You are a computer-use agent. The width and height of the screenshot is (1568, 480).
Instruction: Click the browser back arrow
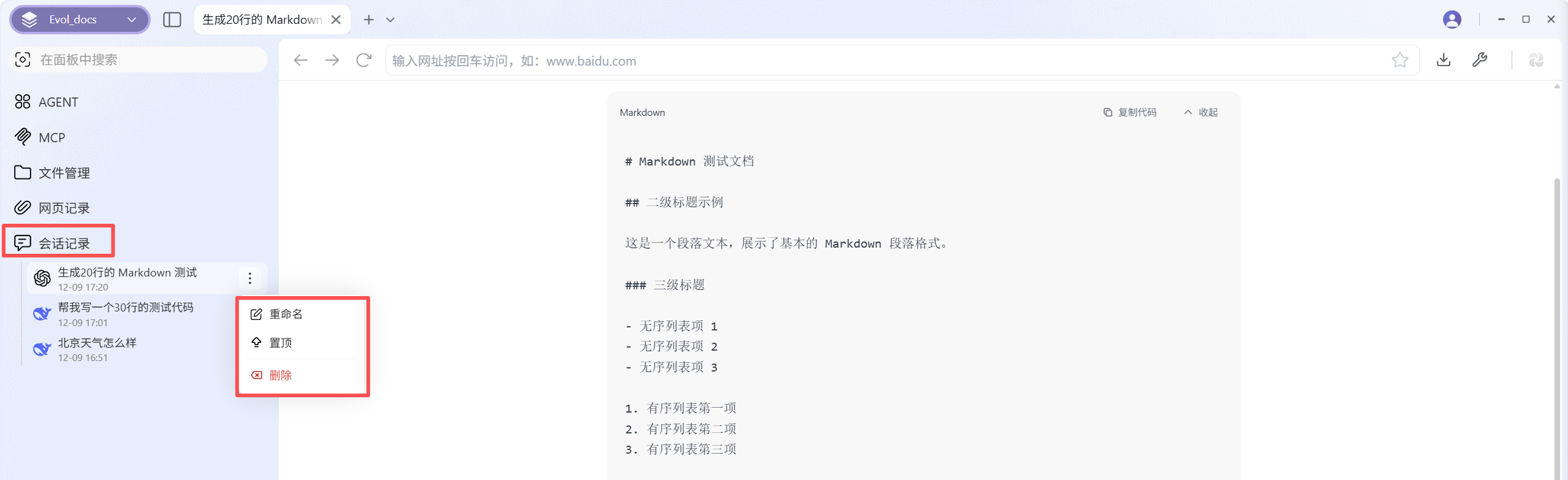(x=300, y=60)
